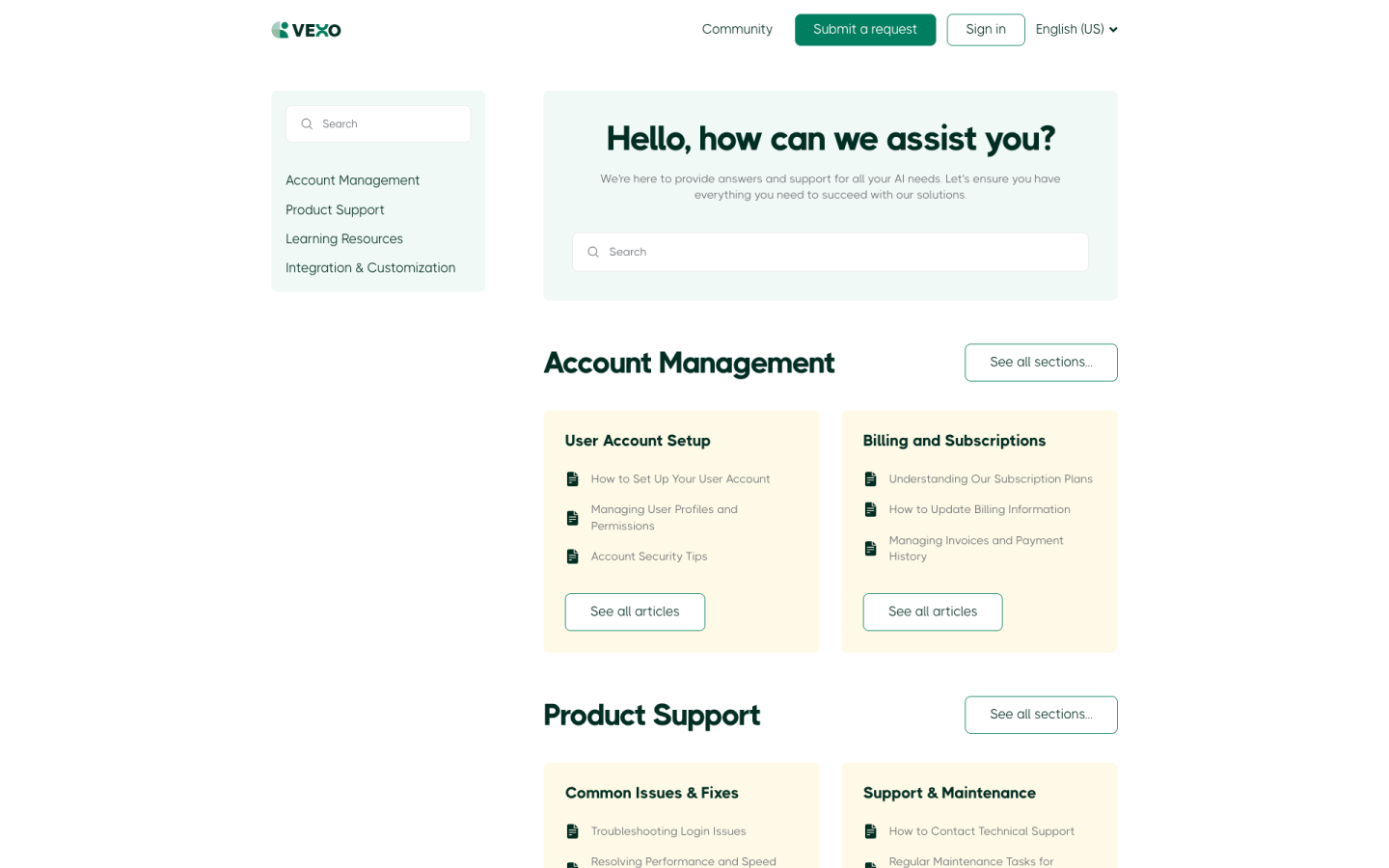Click document icon beside Understanding Our Subscription Plans
1389x868 pixels.
point(871,479)
